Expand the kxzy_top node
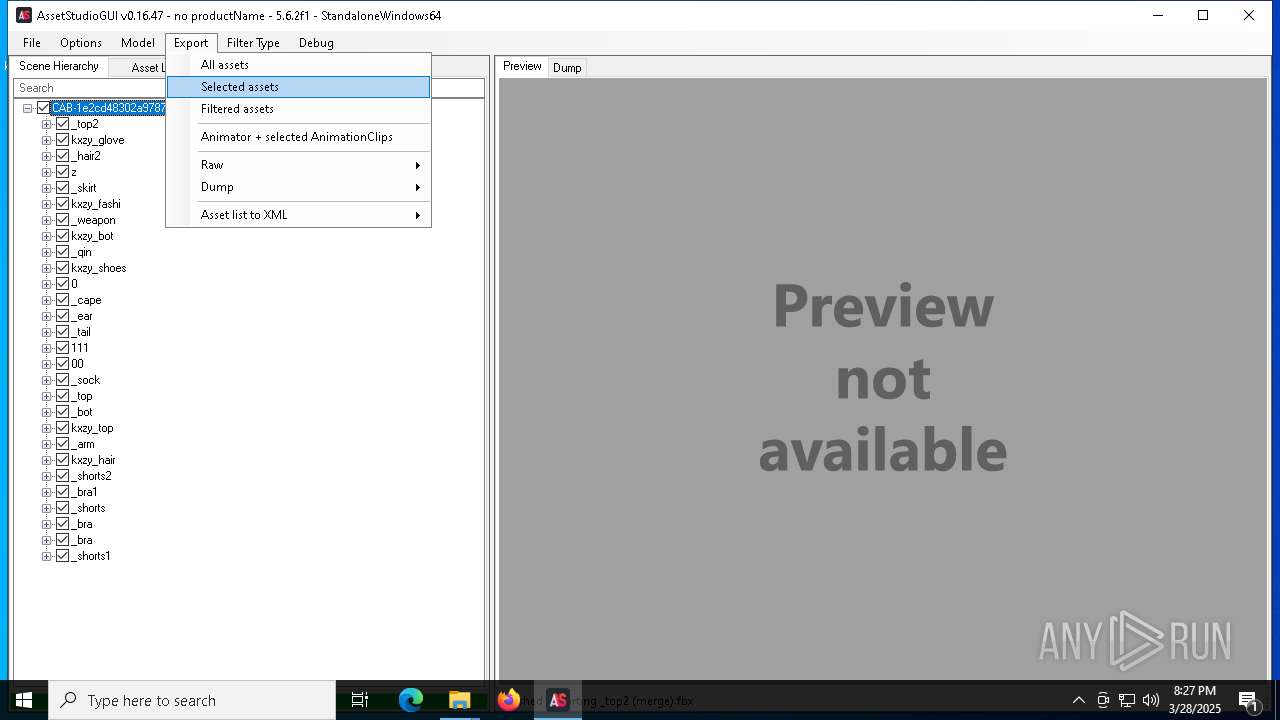1280x720 pixels. point(46,428)
